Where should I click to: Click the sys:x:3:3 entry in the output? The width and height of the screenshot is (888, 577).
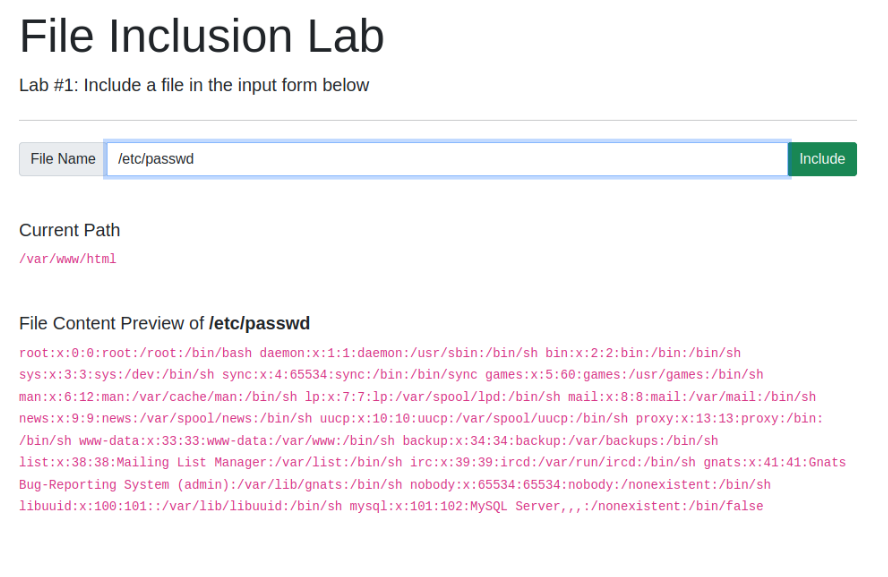(117, 375)
